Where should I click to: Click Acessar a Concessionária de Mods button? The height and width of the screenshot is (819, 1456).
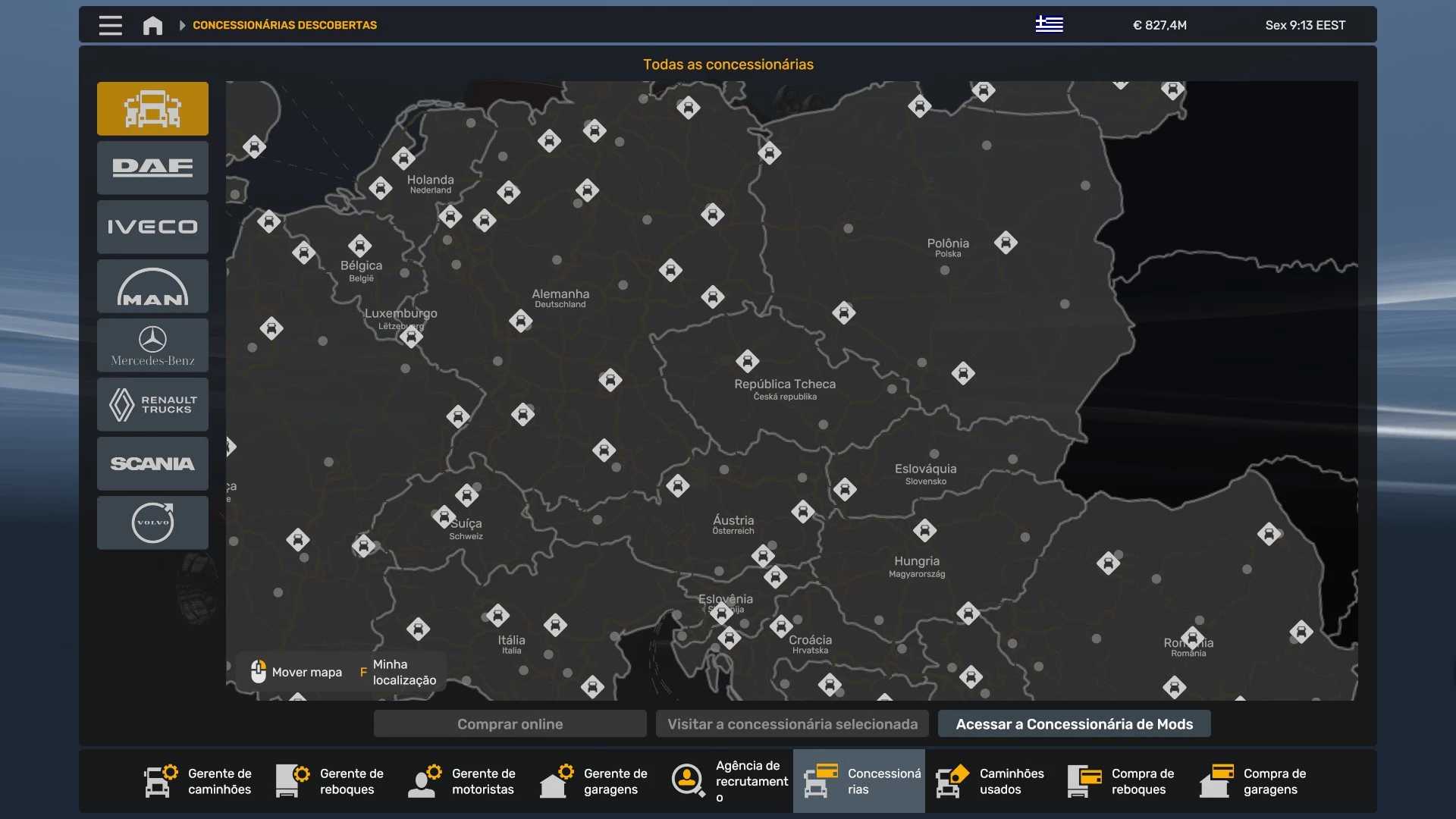pyautogui.click(x=1074, y=724)
